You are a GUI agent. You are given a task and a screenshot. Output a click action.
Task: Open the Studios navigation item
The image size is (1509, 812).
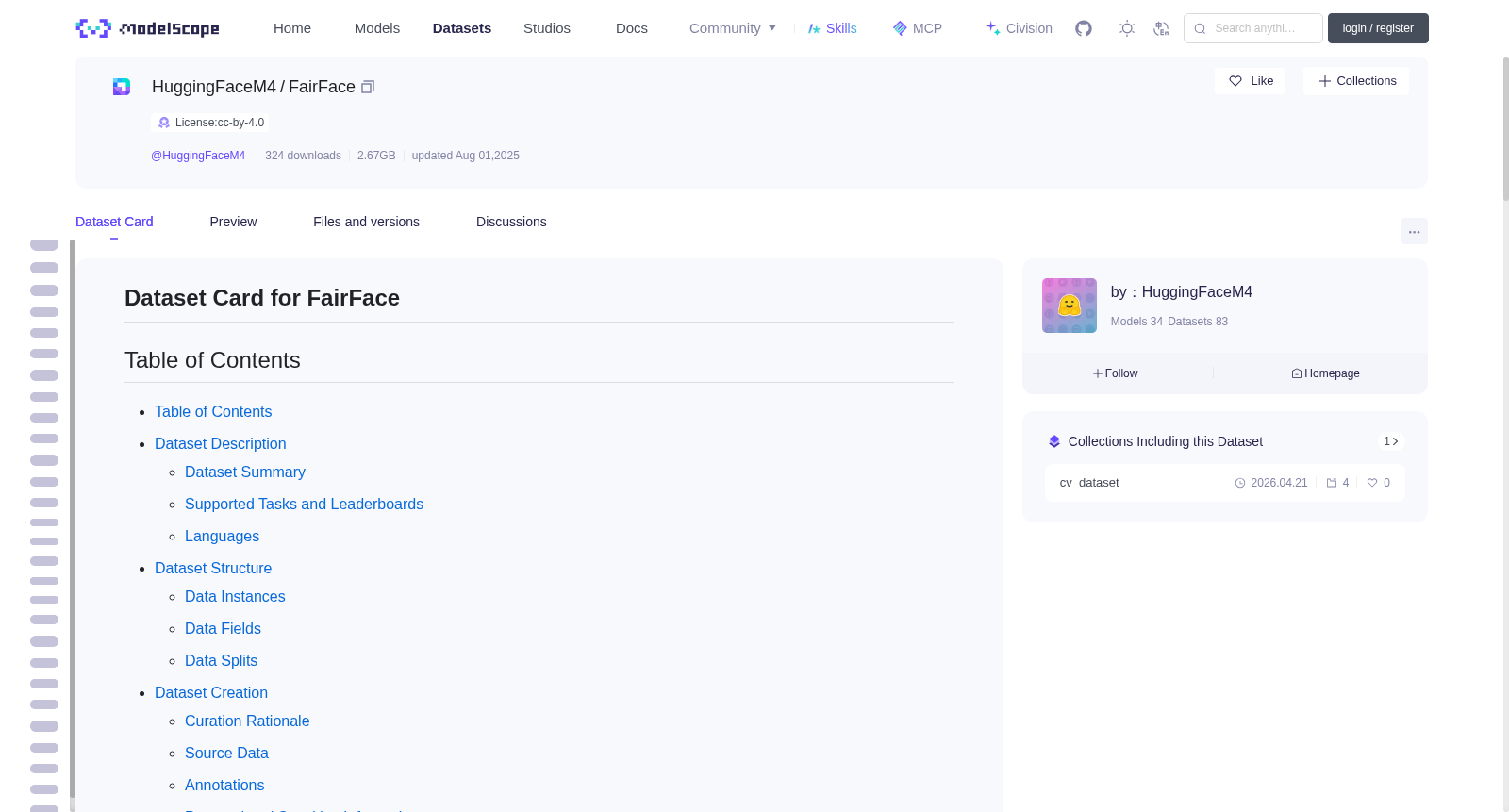[x=547, y=28]
